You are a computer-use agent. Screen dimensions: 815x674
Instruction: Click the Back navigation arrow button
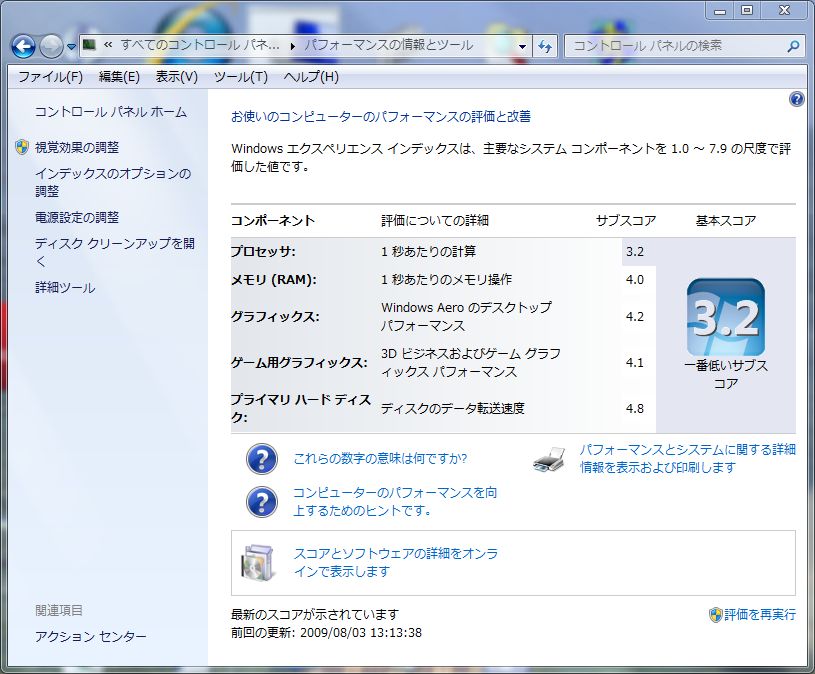coord(23,47)
